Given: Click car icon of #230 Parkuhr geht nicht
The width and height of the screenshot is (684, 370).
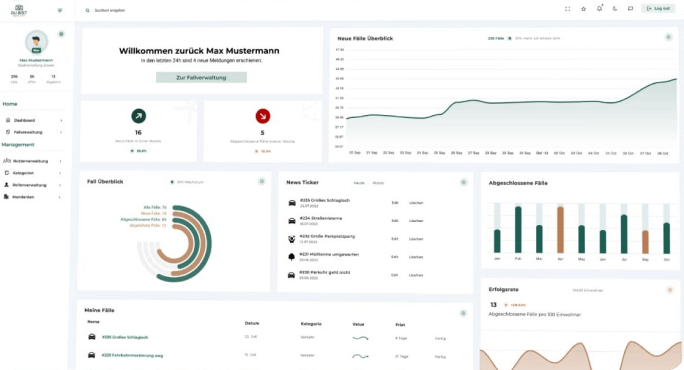Looking at the screenshot, I should (x=291, y=275).
